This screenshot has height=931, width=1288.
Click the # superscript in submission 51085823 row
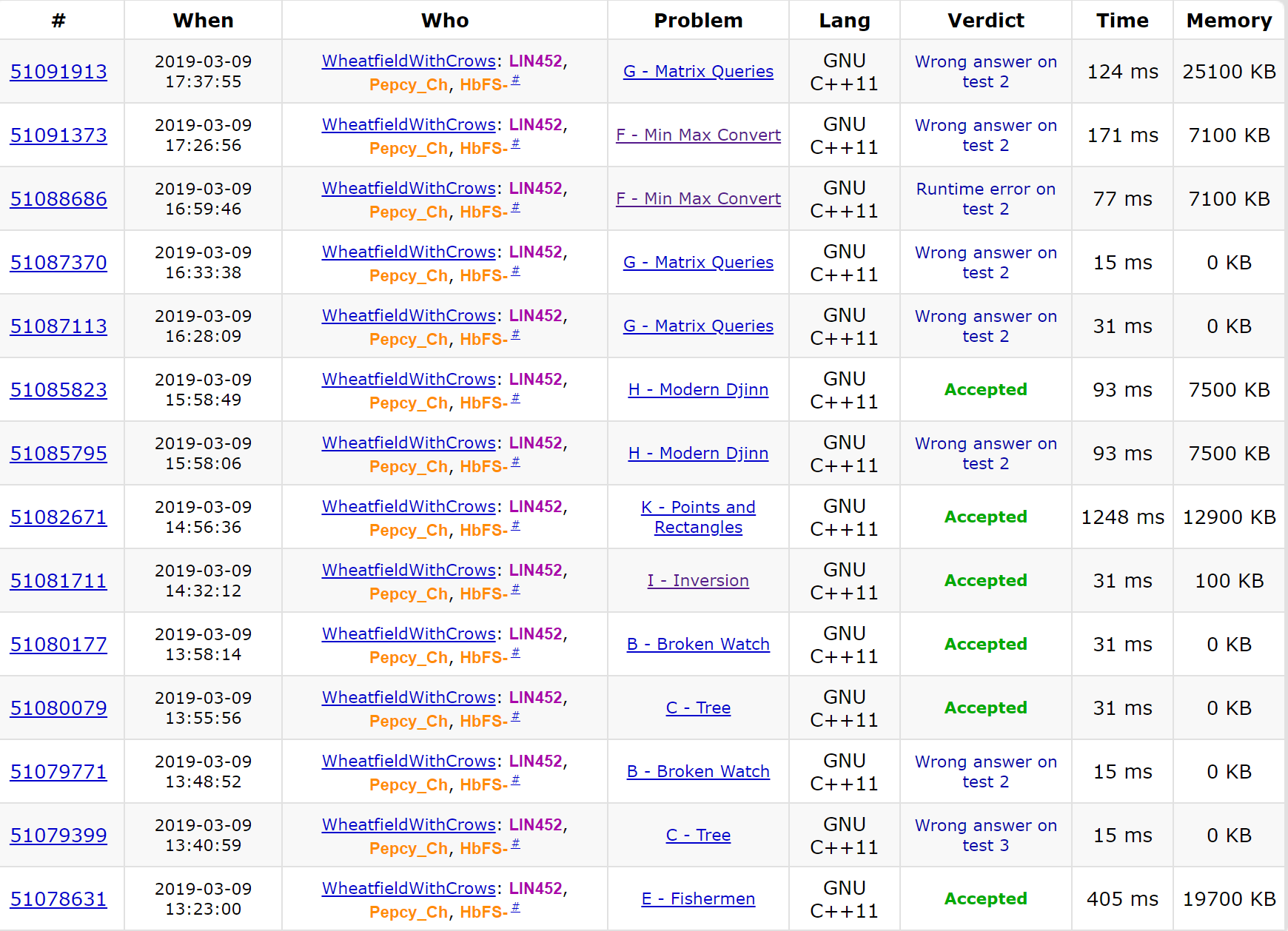[x=515, y=398]
